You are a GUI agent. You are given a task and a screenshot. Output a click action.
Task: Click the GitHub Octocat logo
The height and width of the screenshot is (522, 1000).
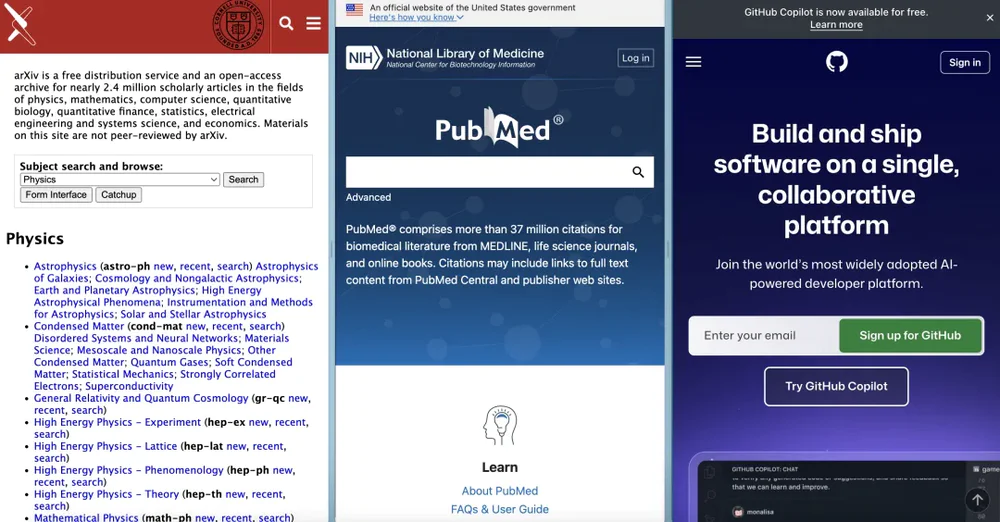[837, 62]
